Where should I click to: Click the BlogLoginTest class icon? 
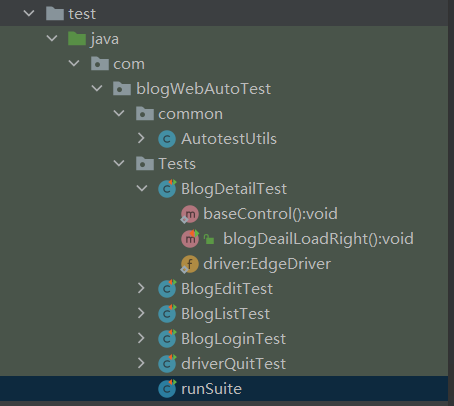[x=167, y=338]
